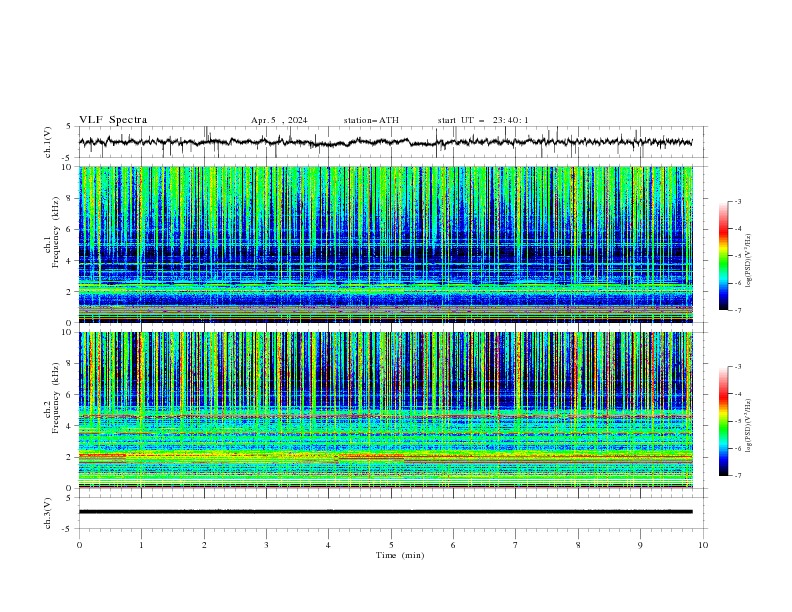This screenshot has height=612, width=792.
Task: Click the lower color bar "log(PSD)(V²/Hz)" label
Action: coord(749,425)
